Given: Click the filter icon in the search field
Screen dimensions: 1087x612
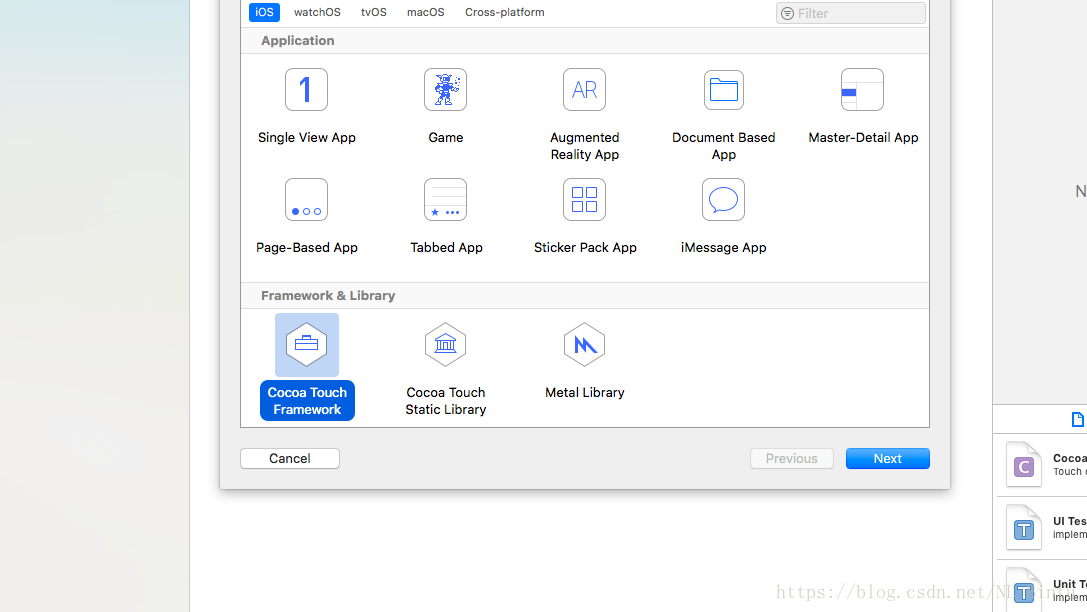Looking at the screenshot, I should pos(788,13).
